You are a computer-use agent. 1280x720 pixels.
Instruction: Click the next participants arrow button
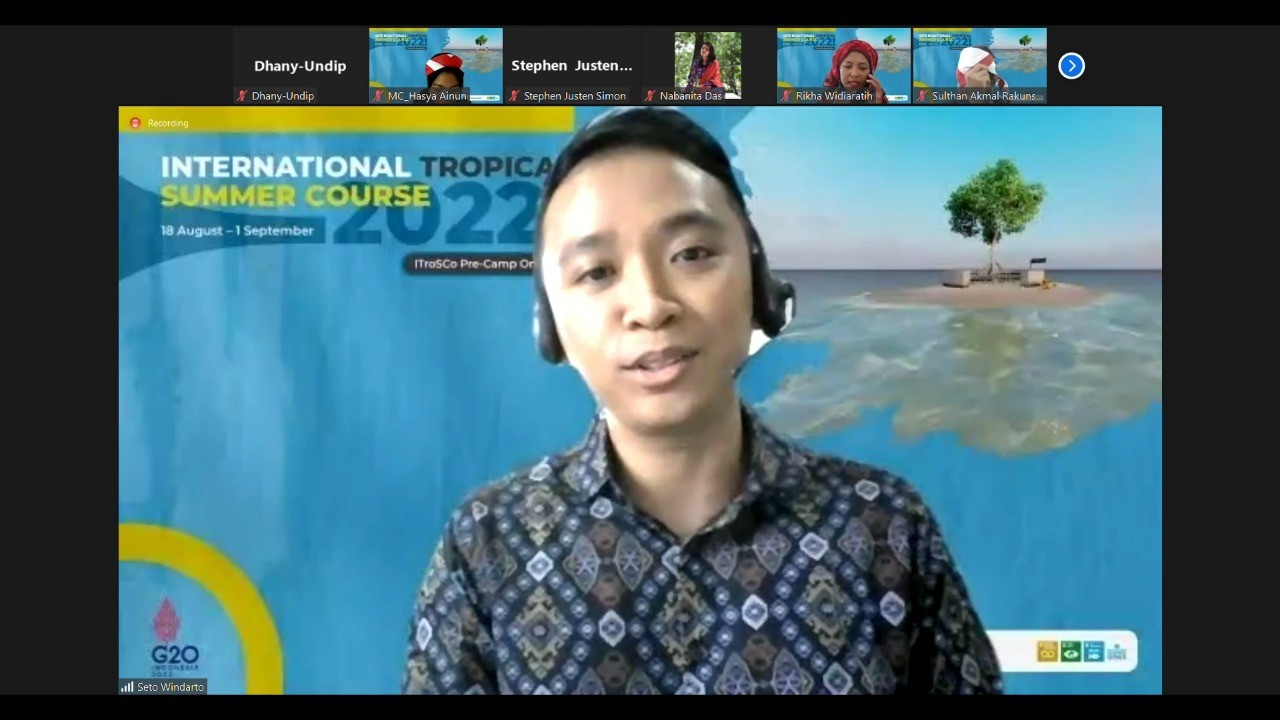click(x=1071, y=66)
